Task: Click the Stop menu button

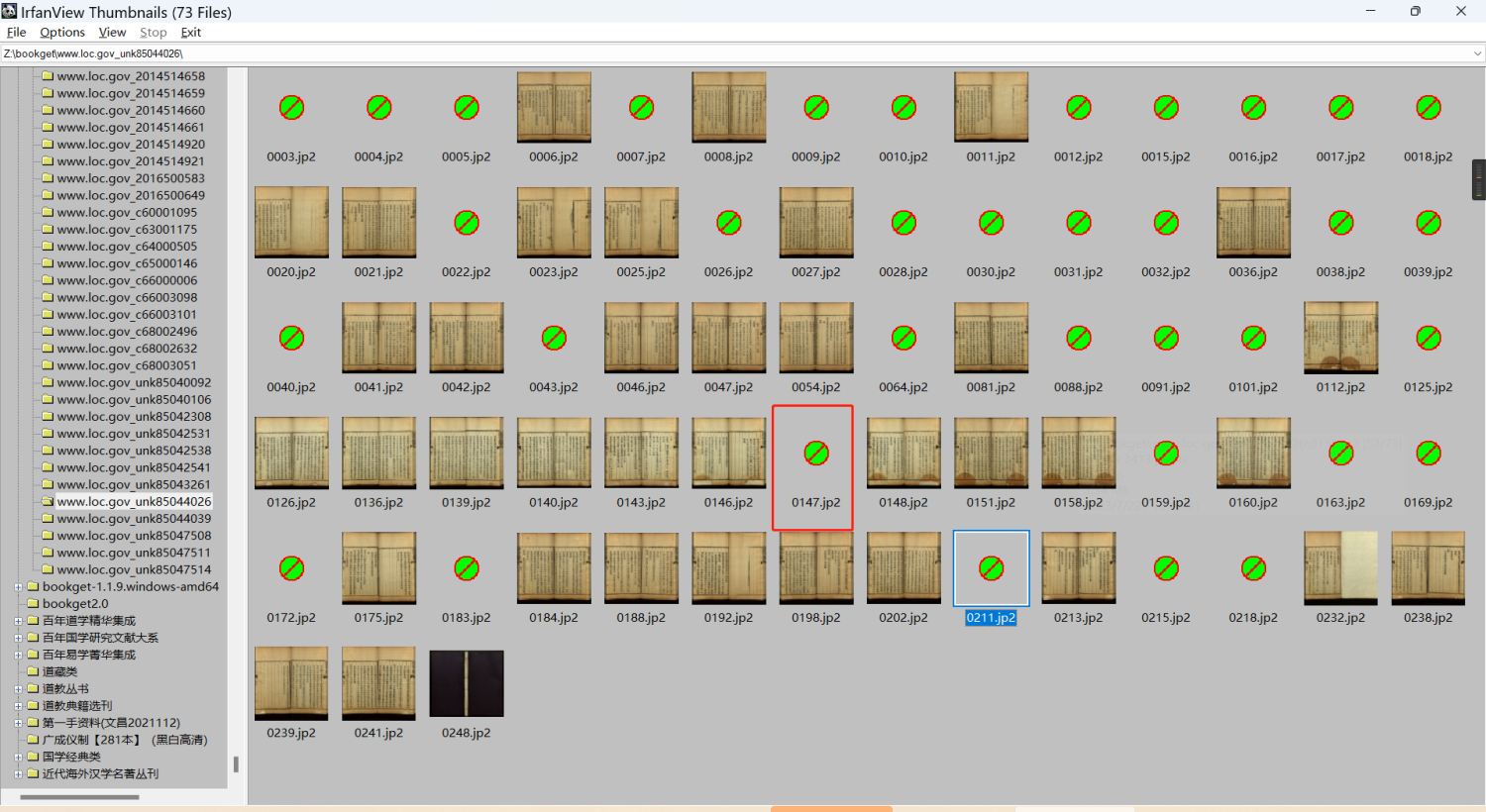Action: click(x=153, y=33)
